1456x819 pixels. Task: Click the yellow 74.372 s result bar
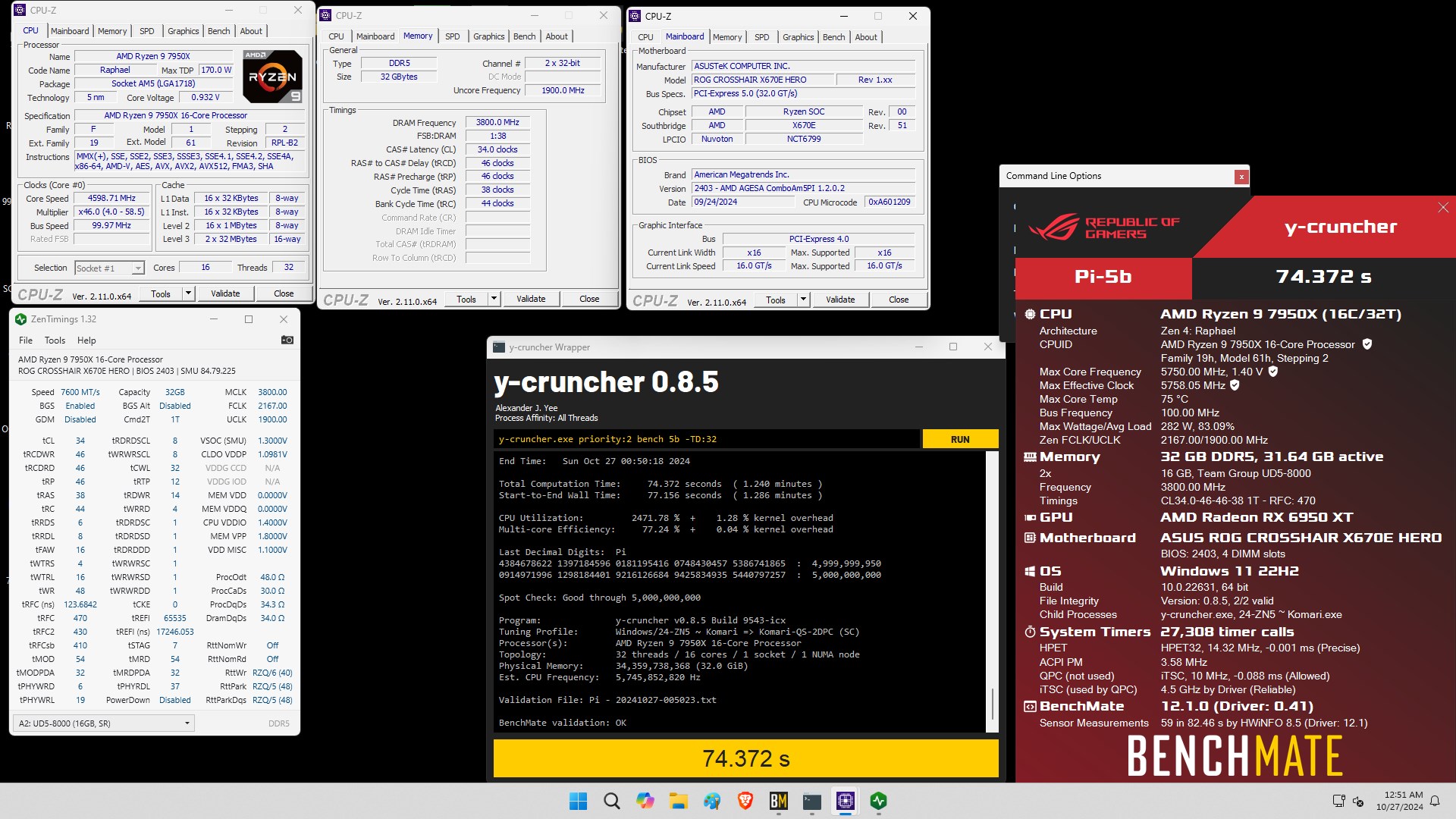coord(745,758)
